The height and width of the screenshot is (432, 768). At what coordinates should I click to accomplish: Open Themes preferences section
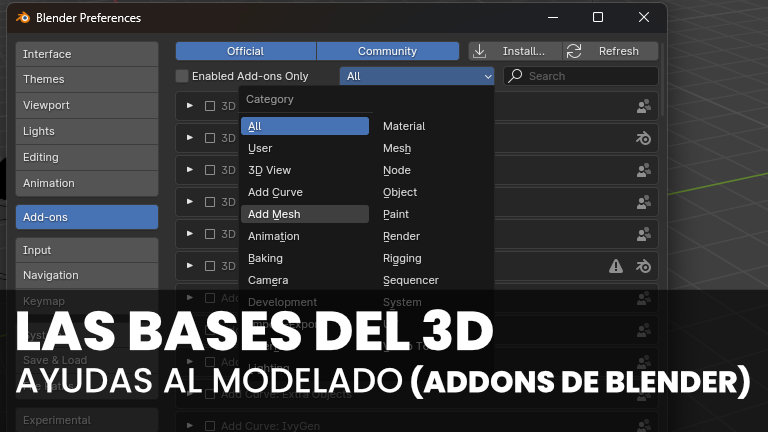pyautogui.click(x=87, y=79)
